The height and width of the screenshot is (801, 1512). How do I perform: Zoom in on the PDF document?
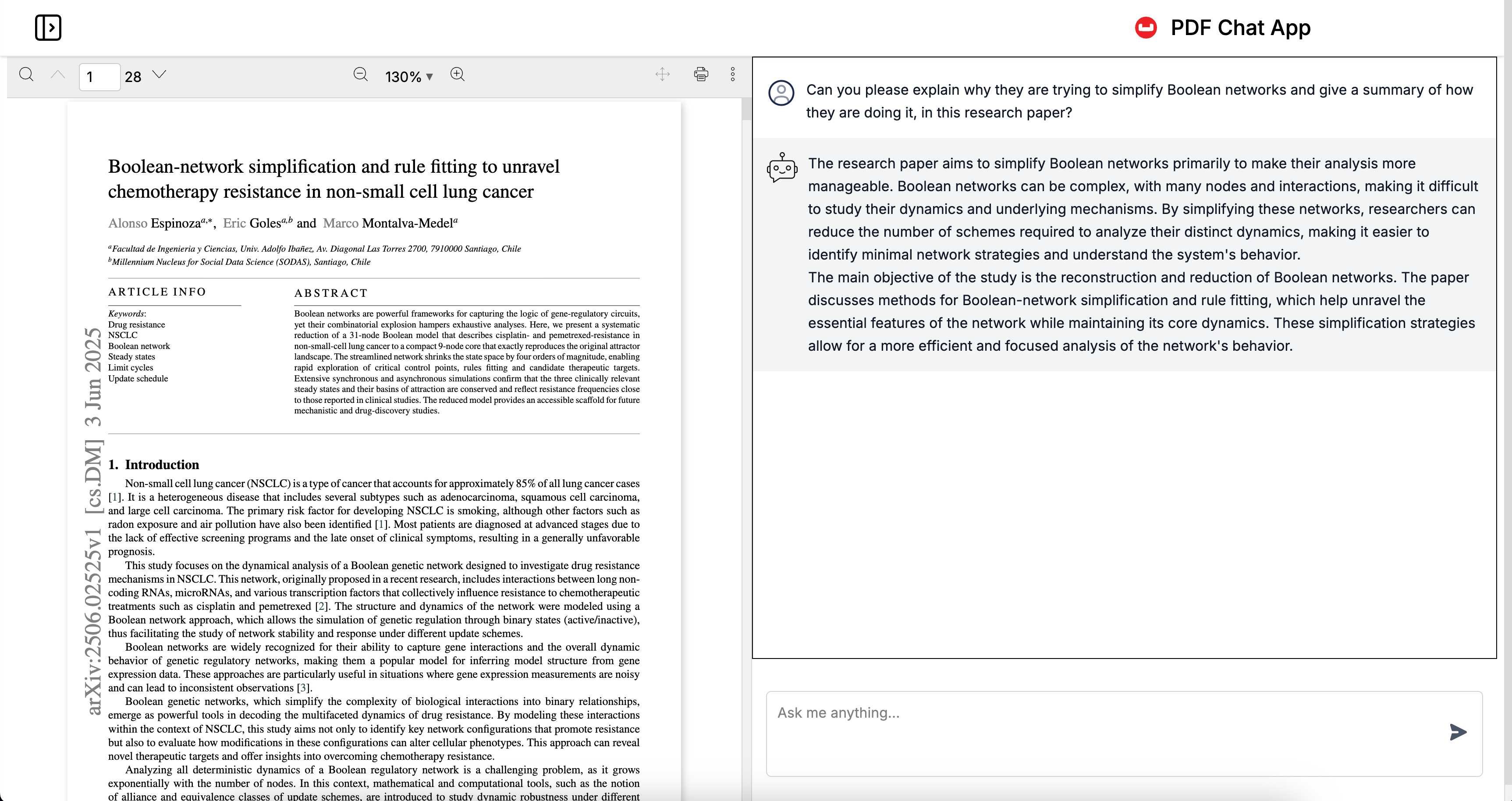[x=457, y=75]
